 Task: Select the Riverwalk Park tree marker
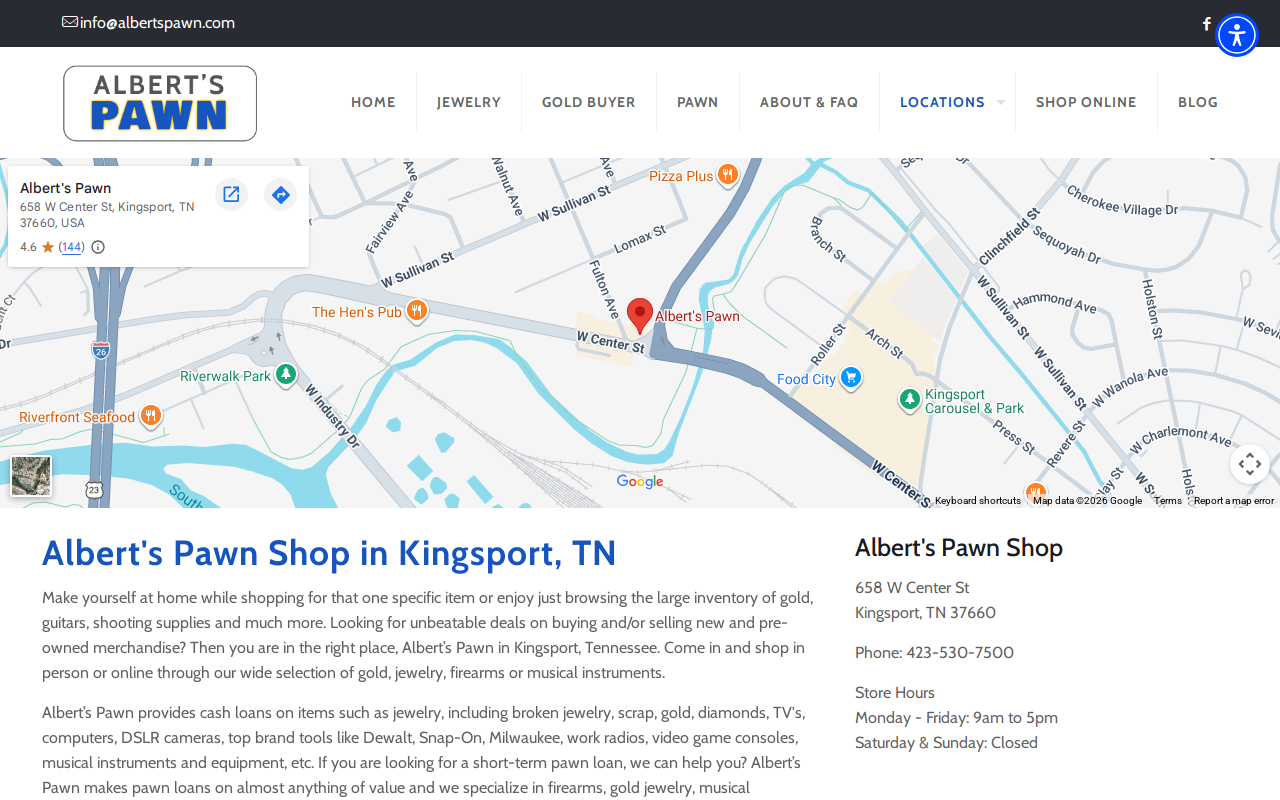(286, 375)
